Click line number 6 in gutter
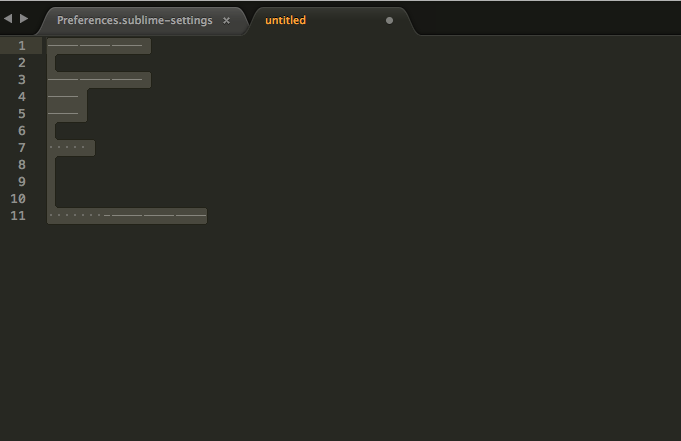This screenshot has width=681, height=441. click(x=22, y=131)
